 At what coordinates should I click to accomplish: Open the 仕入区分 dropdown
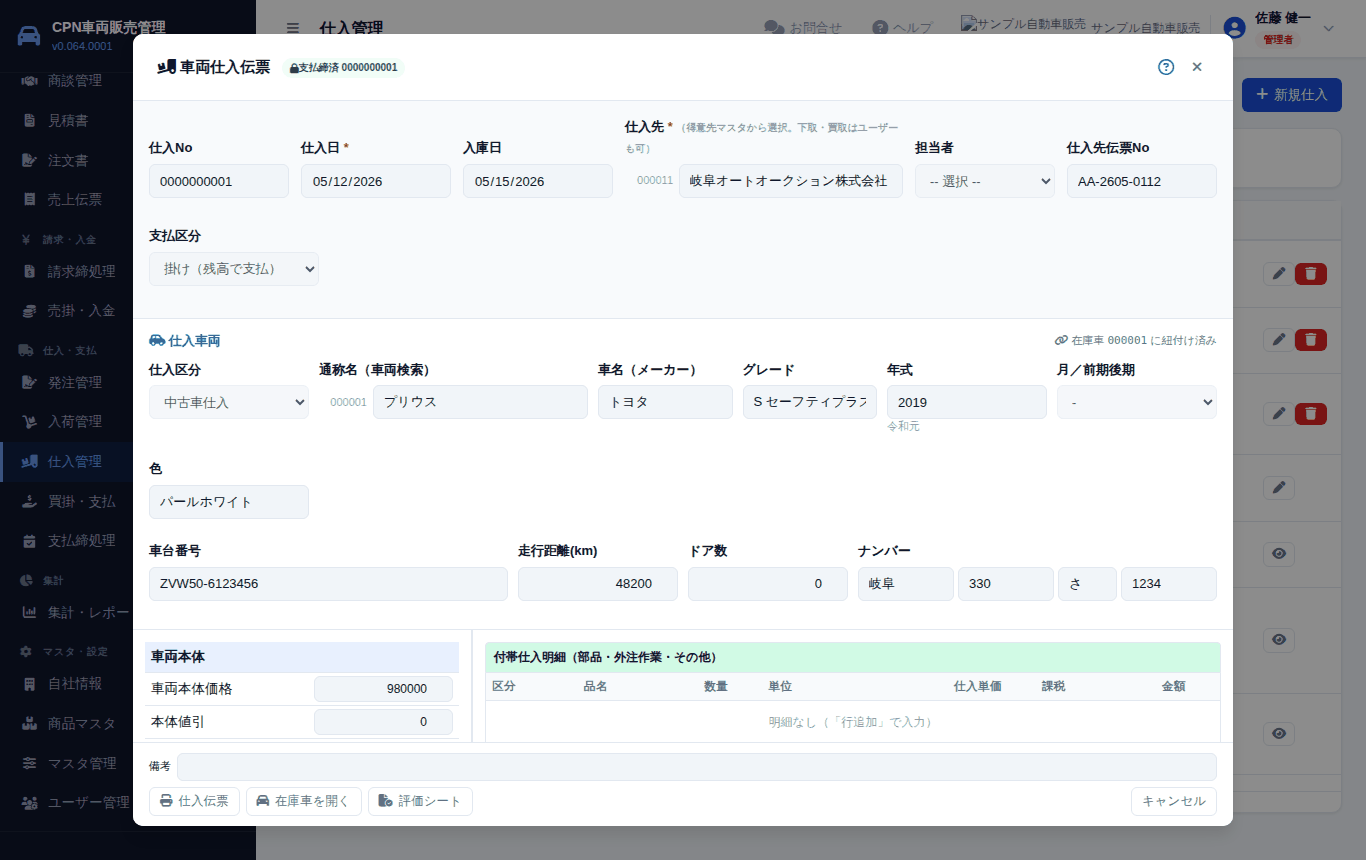coord(229,402)
